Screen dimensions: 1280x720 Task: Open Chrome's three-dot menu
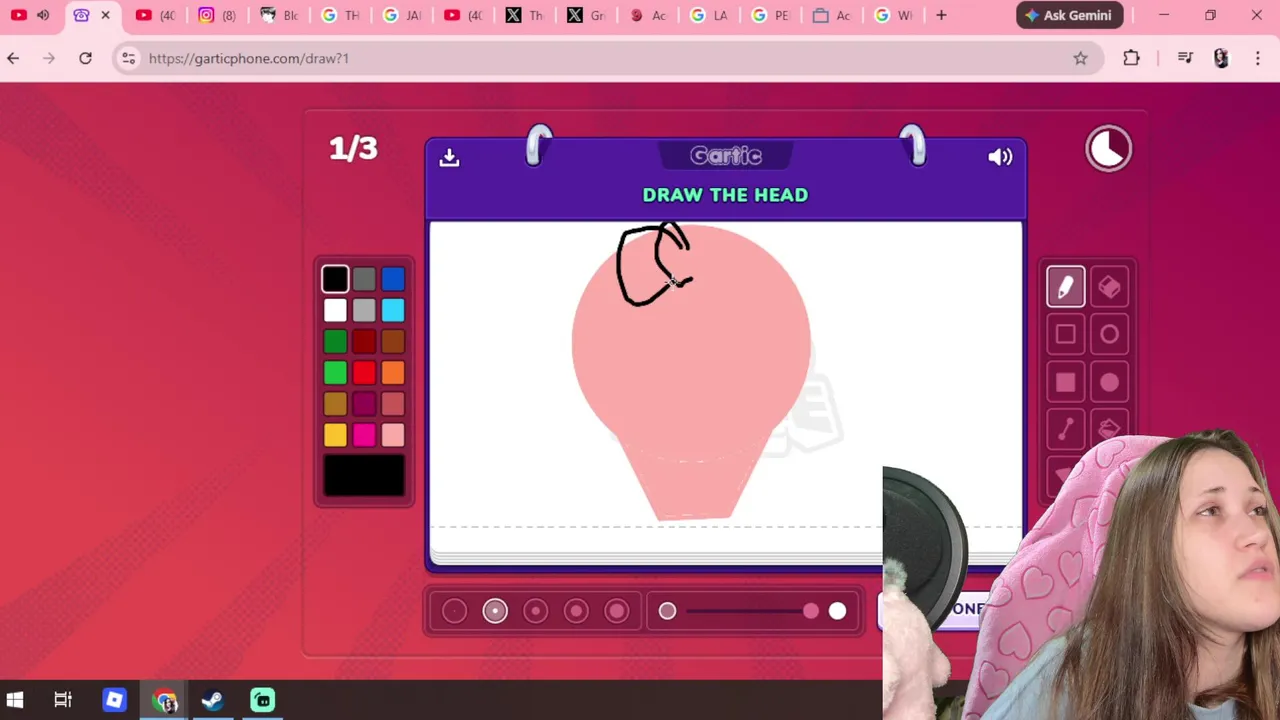pos(1258,58)
